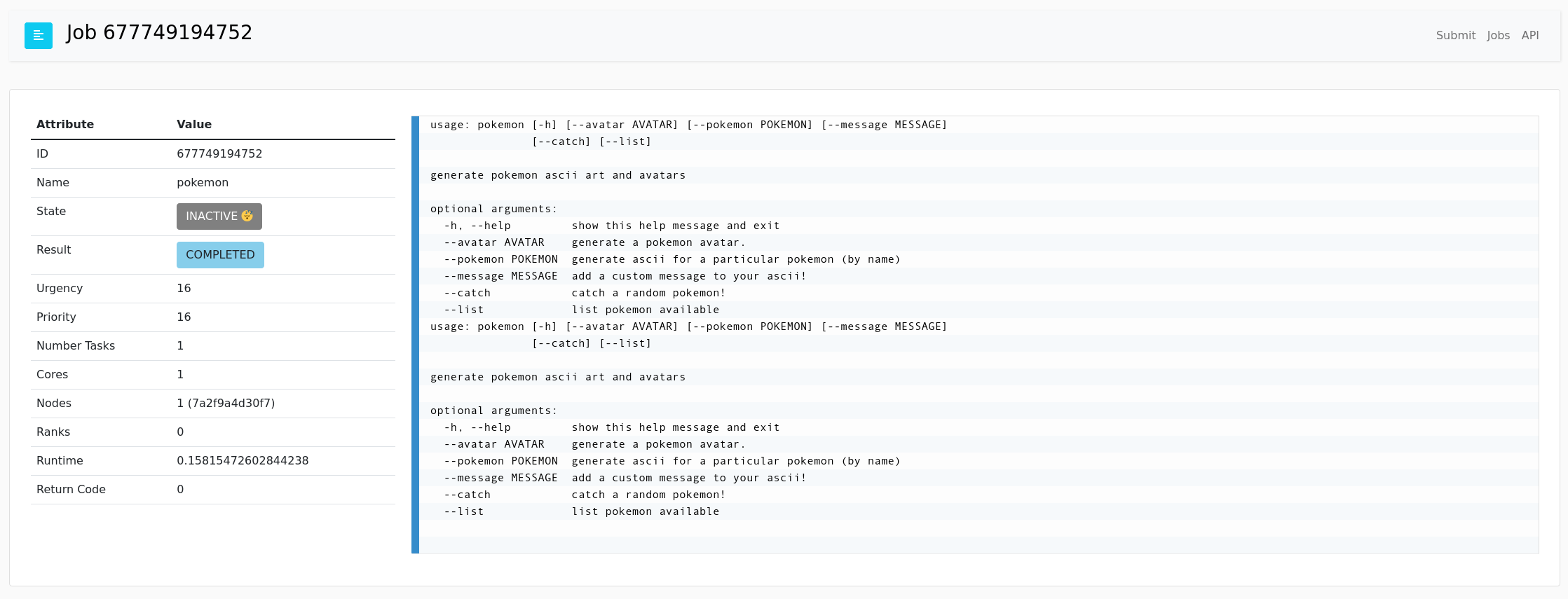1568x599 pixels.
Task: Click the Number Tasks row label
Action: pos(76,345)
